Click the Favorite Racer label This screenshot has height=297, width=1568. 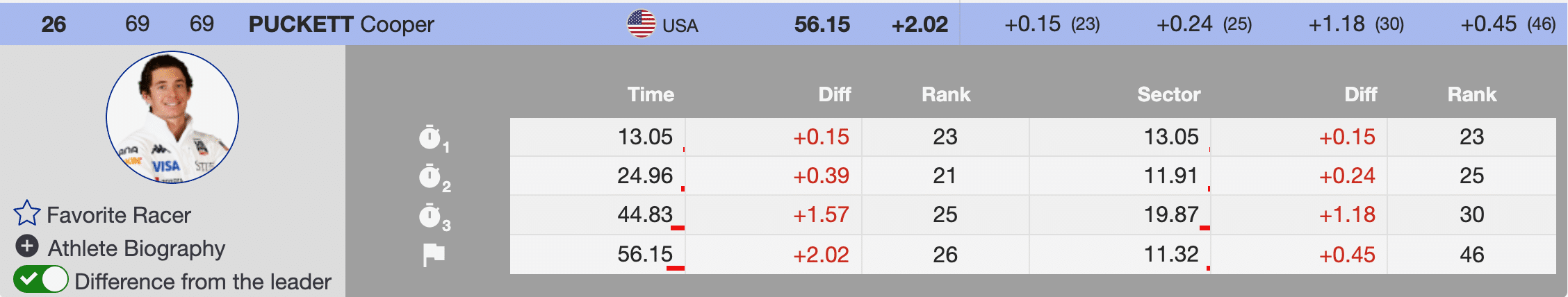[x=119, y=215]
